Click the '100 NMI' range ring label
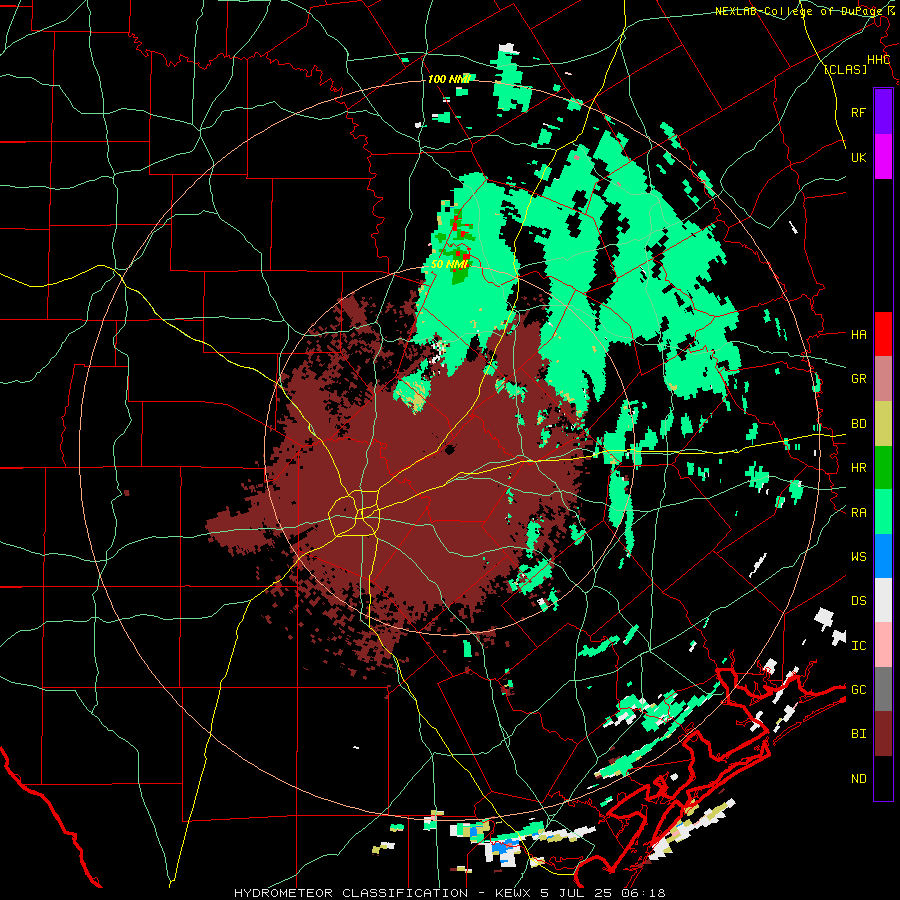 pos(449,79)
